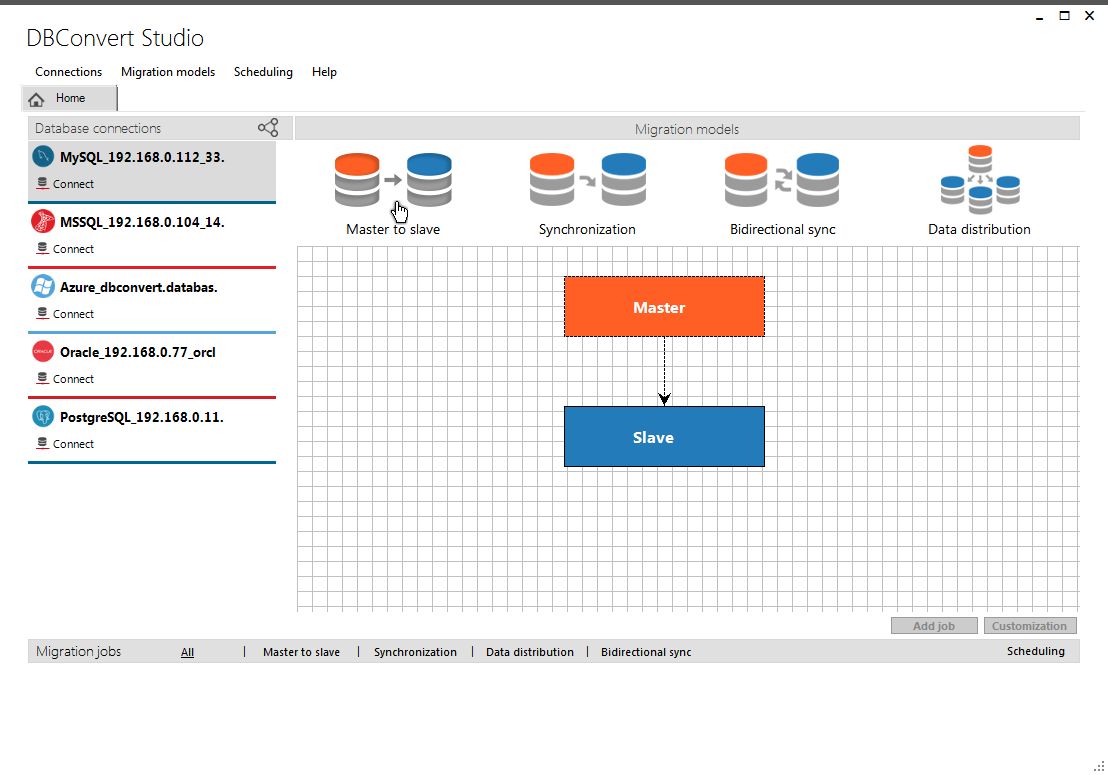The image size is (1108, 775).
Task: Click the MSSQL database icon
Action: click(42, 221)
